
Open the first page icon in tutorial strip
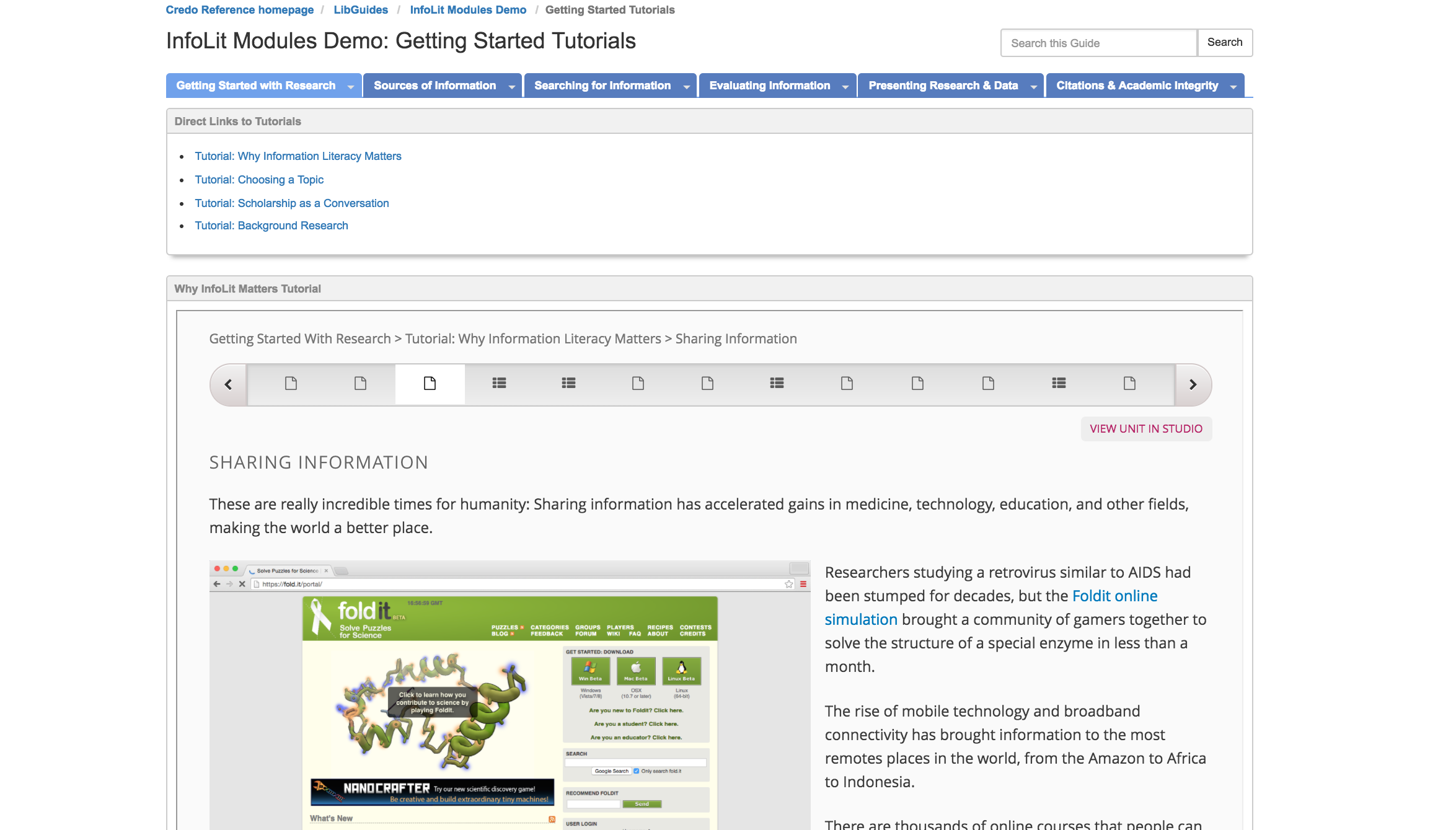click(291, 384)
